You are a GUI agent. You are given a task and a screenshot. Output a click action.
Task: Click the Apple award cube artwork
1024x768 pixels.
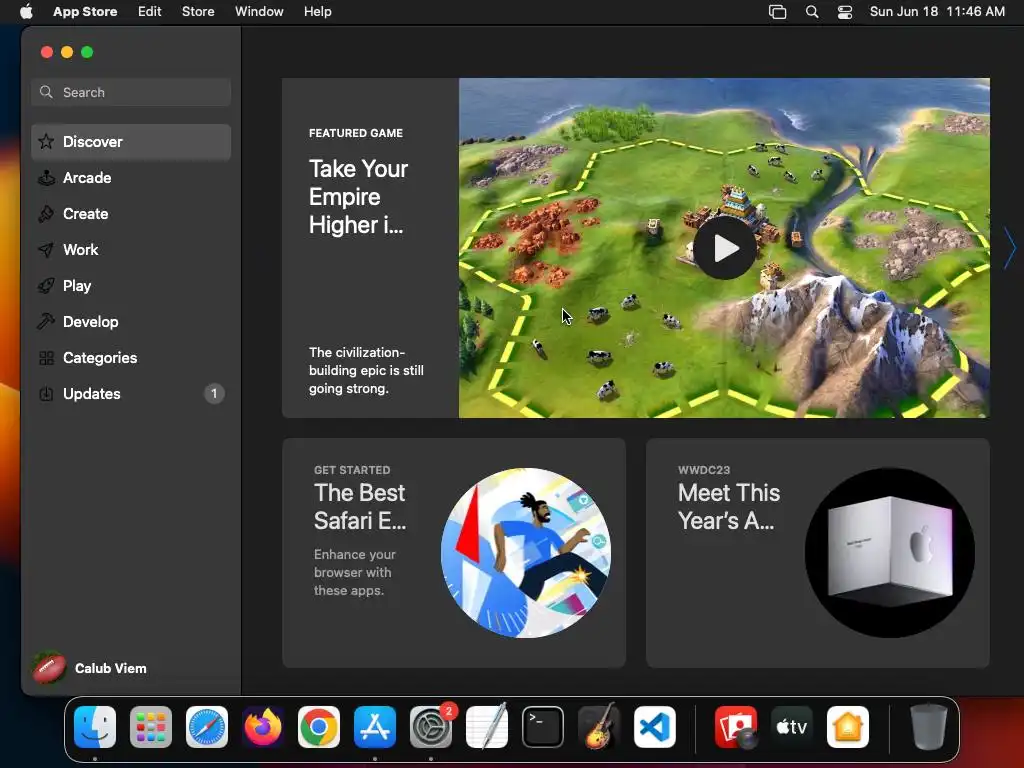[x=889, y=552]
